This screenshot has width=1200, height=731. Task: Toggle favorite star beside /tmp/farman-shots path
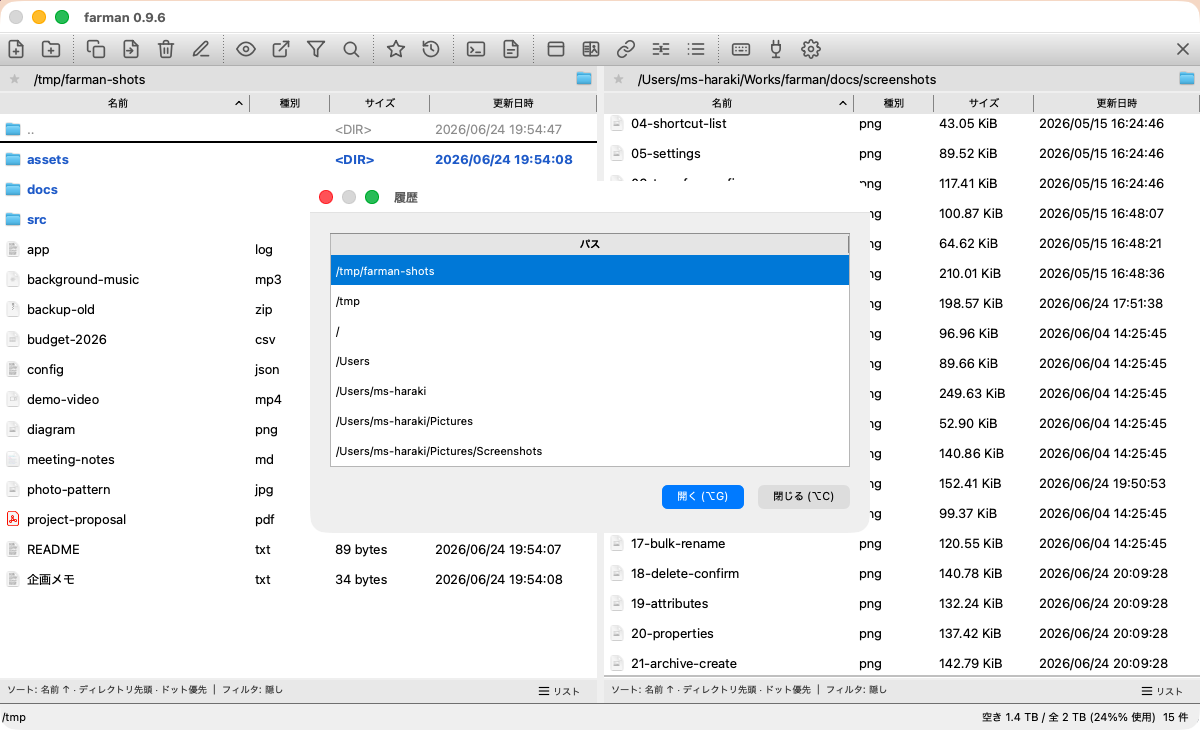[x=14, y=79]
